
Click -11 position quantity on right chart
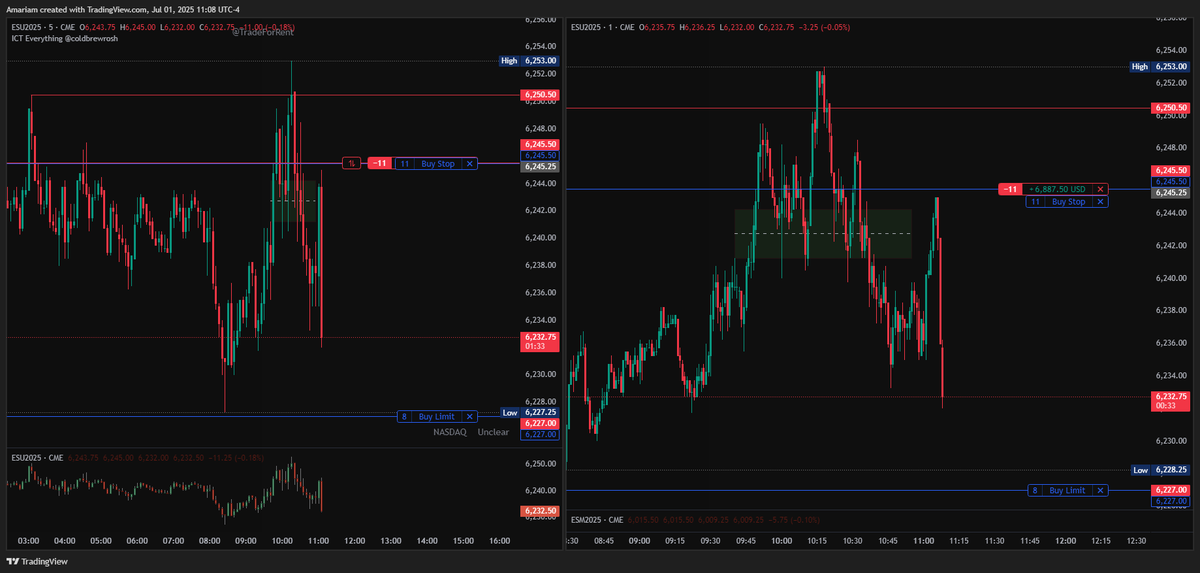1011,189
